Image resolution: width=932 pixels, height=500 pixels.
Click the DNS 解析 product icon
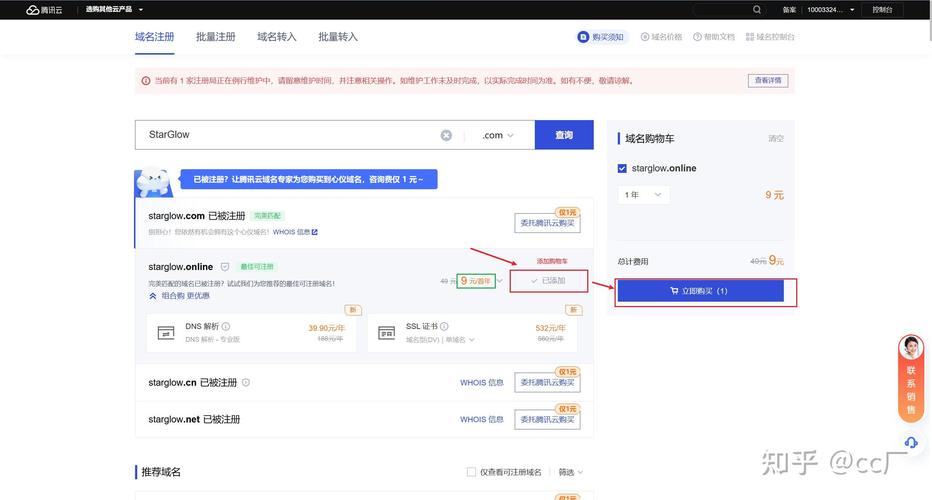click(166, 333)
